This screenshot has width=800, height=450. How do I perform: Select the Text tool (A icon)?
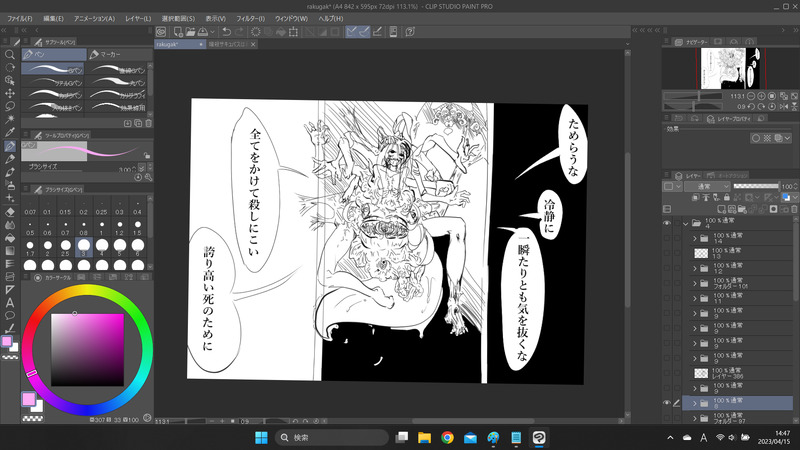(9, 303)
